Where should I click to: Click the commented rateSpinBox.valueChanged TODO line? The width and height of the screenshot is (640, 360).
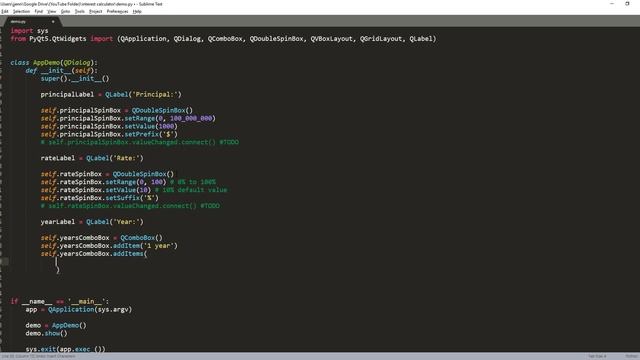(130, 206)
